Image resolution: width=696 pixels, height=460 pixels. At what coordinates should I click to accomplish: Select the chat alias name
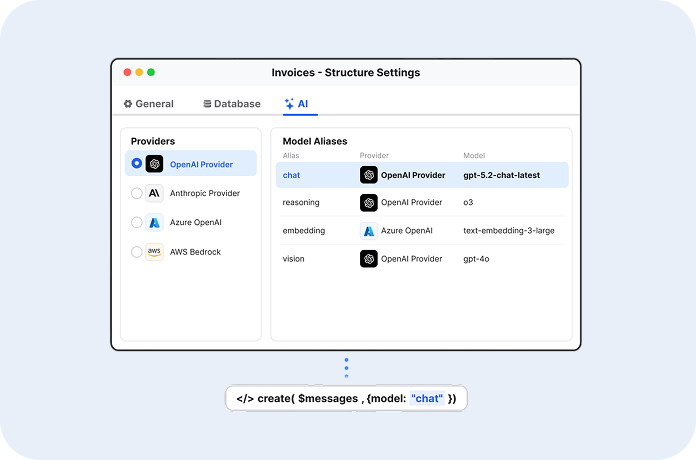pyautogui.click(x=291, y=175)
